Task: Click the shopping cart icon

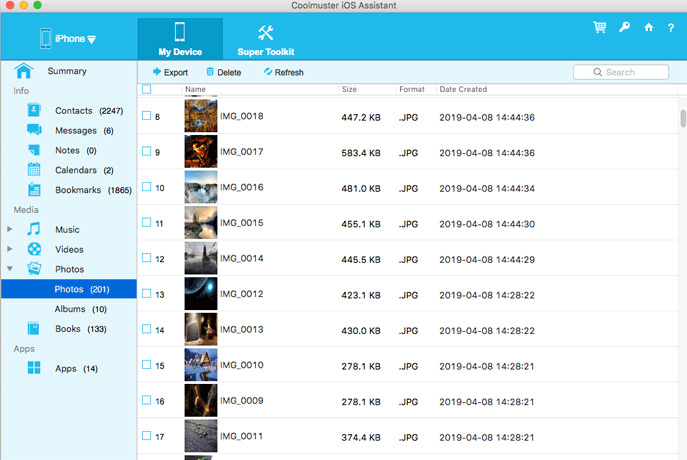Action: 599,28
